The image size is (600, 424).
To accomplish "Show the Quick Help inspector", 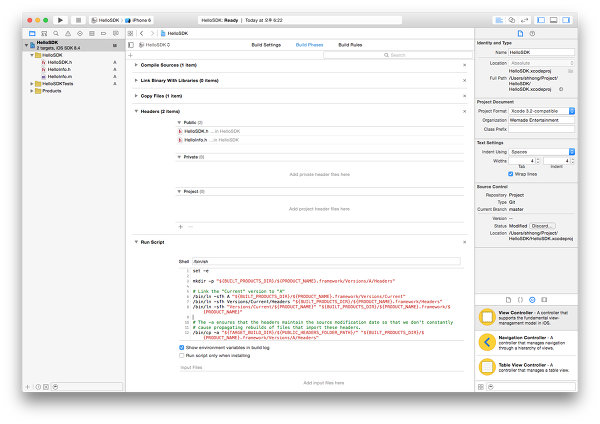I will tap(532, 34).
